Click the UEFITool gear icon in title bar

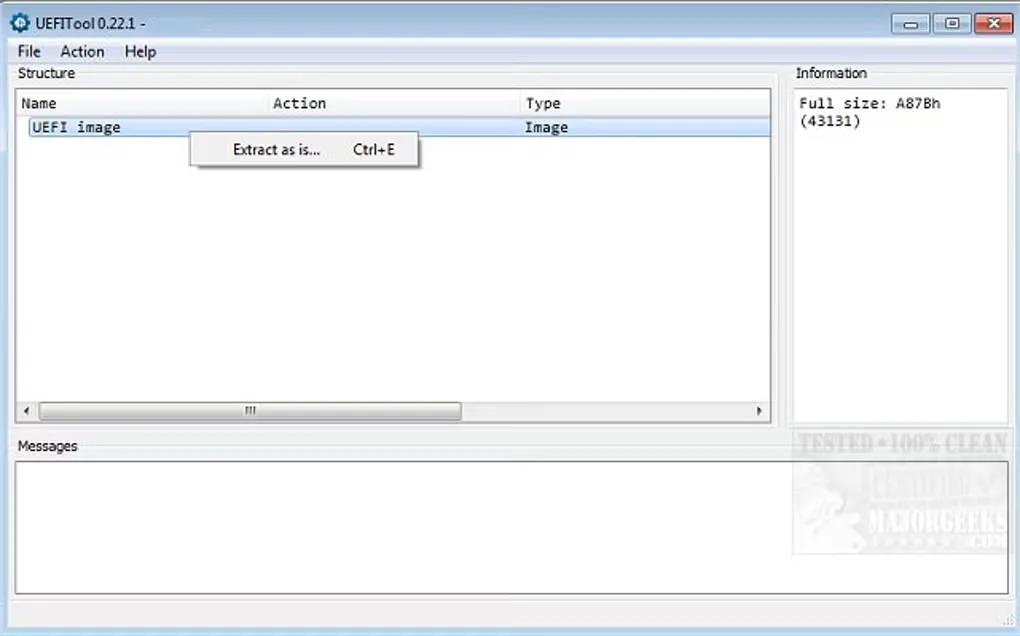tap(20, 23)
